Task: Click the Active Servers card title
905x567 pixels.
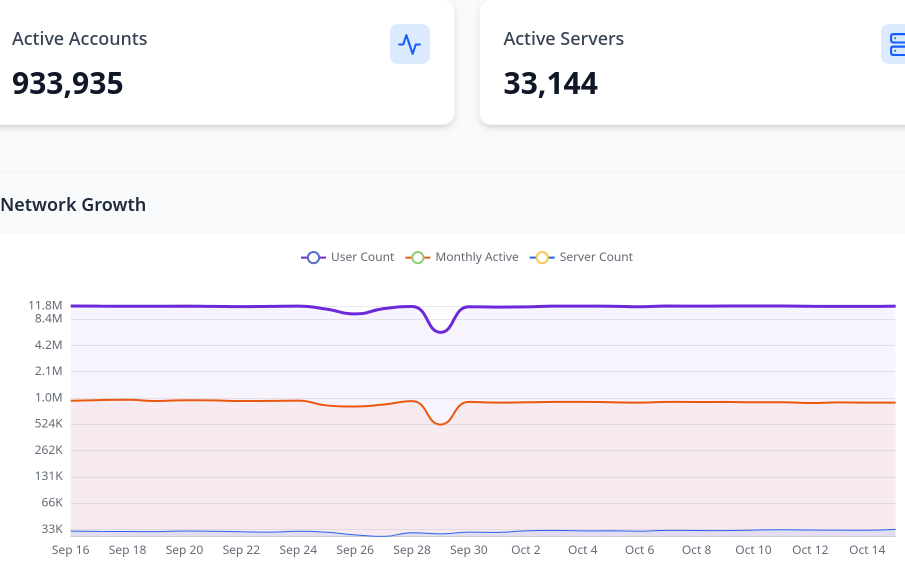Action: point(563,39)
